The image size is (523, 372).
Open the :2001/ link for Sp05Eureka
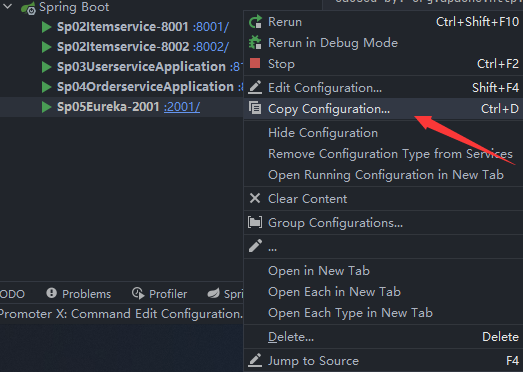click(x=182, y=107)
